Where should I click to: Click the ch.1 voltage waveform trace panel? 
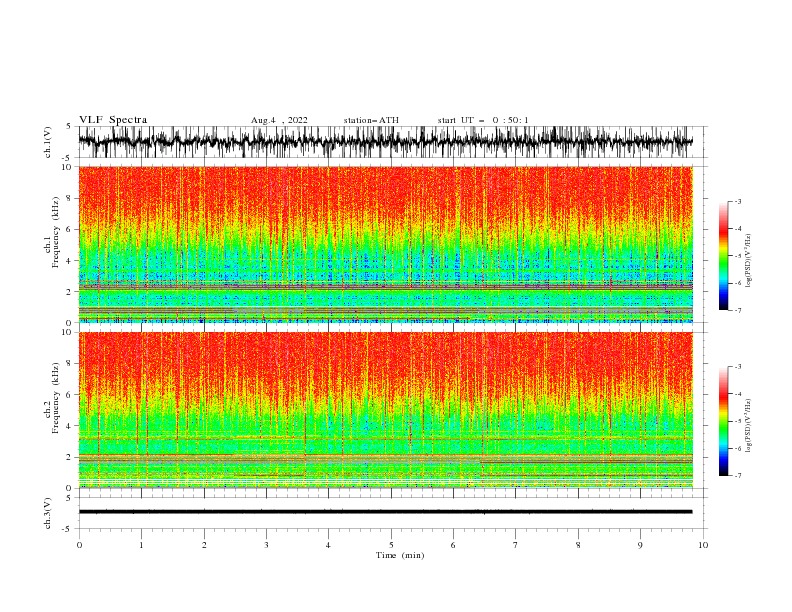pos(392,142)
